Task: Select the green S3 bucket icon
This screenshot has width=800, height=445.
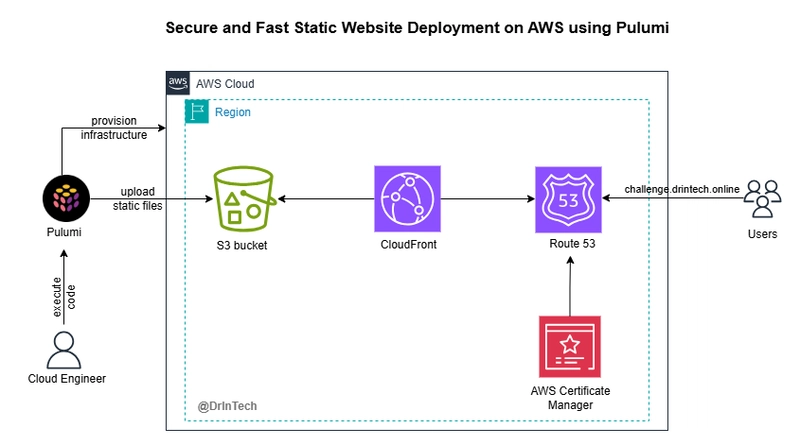Action: [x=245, y=199]
